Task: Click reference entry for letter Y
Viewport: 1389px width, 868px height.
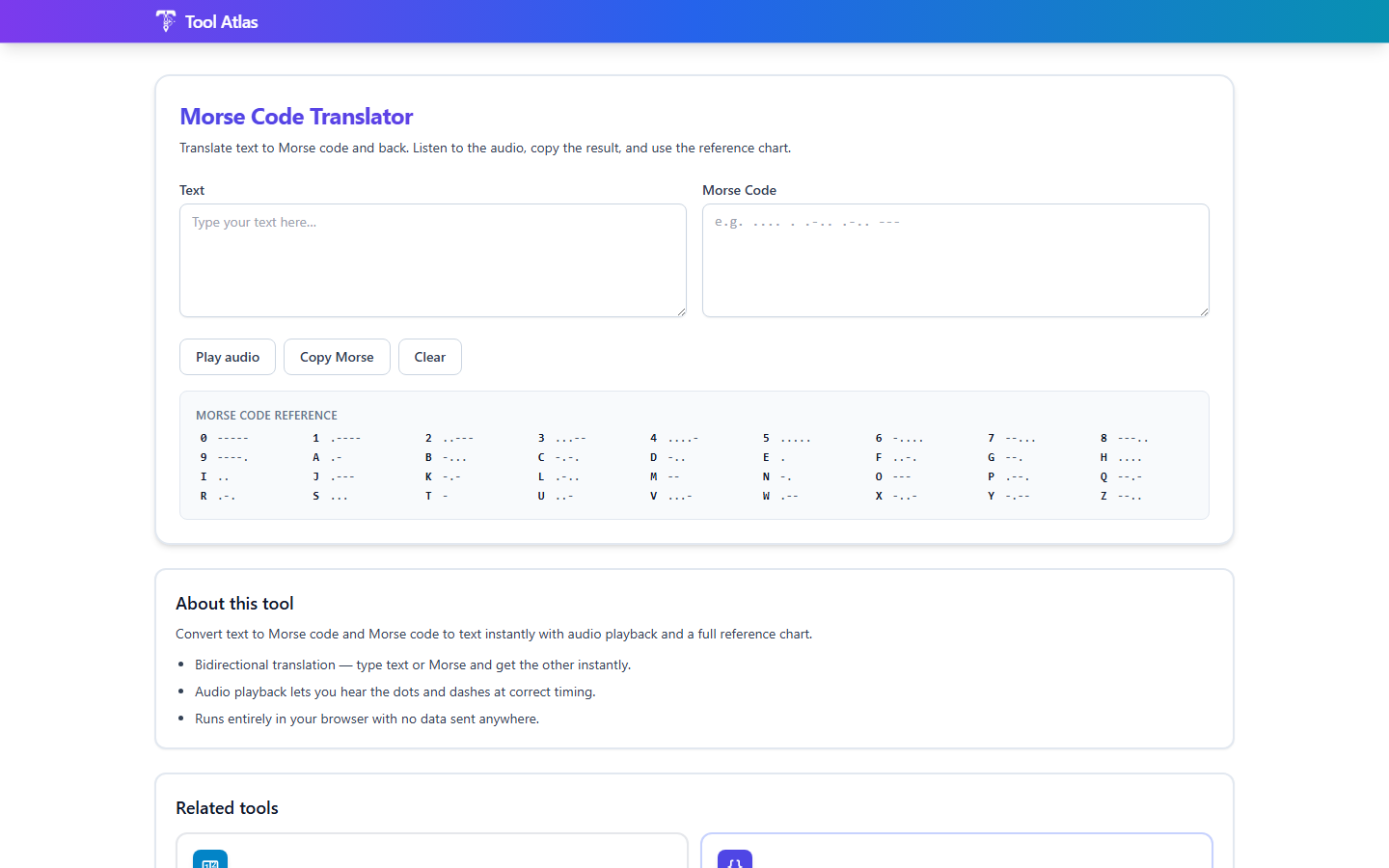Action: [1009, 496]
